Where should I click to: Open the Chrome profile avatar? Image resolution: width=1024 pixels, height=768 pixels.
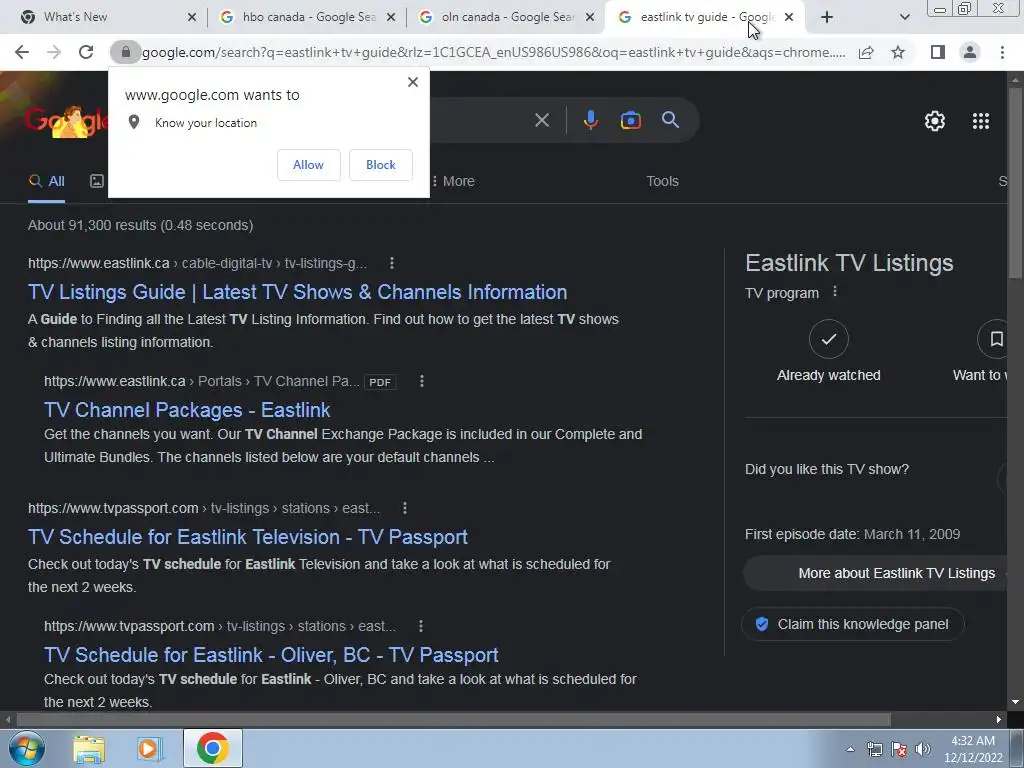(x=970, y=52)
